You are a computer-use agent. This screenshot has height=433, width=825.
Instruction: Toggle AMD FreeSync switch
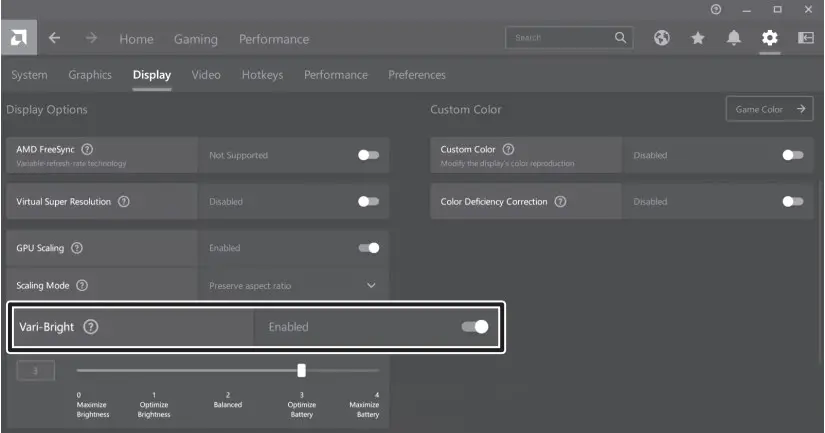point(368,155)
